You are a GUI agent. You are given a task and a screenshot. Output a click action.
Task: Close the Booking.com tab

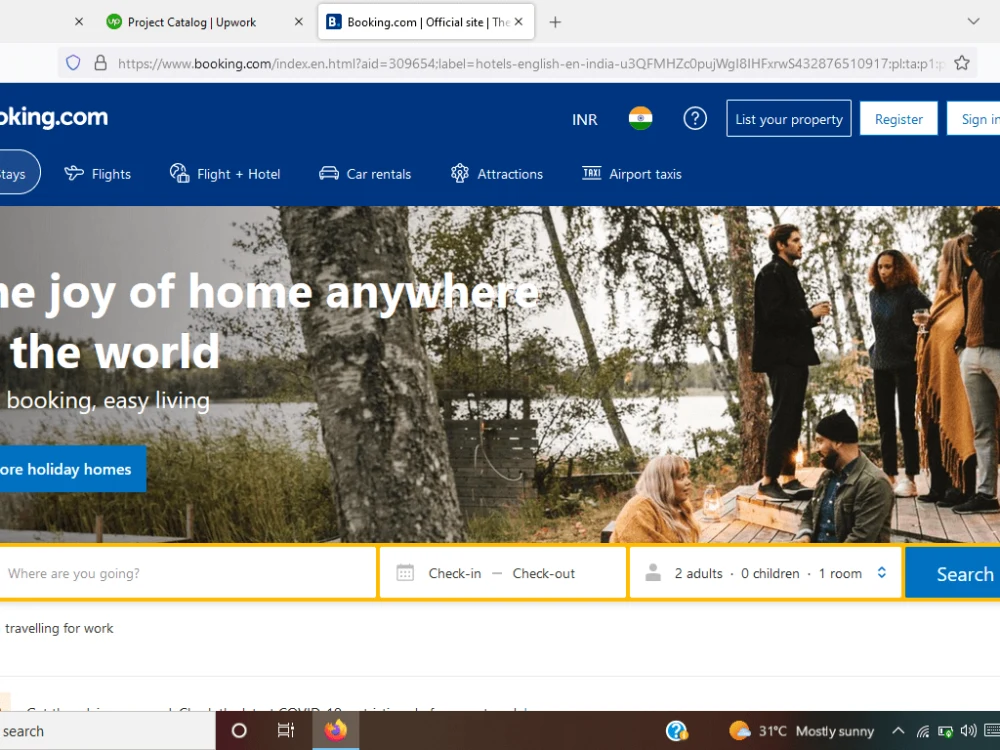[518, 22]
